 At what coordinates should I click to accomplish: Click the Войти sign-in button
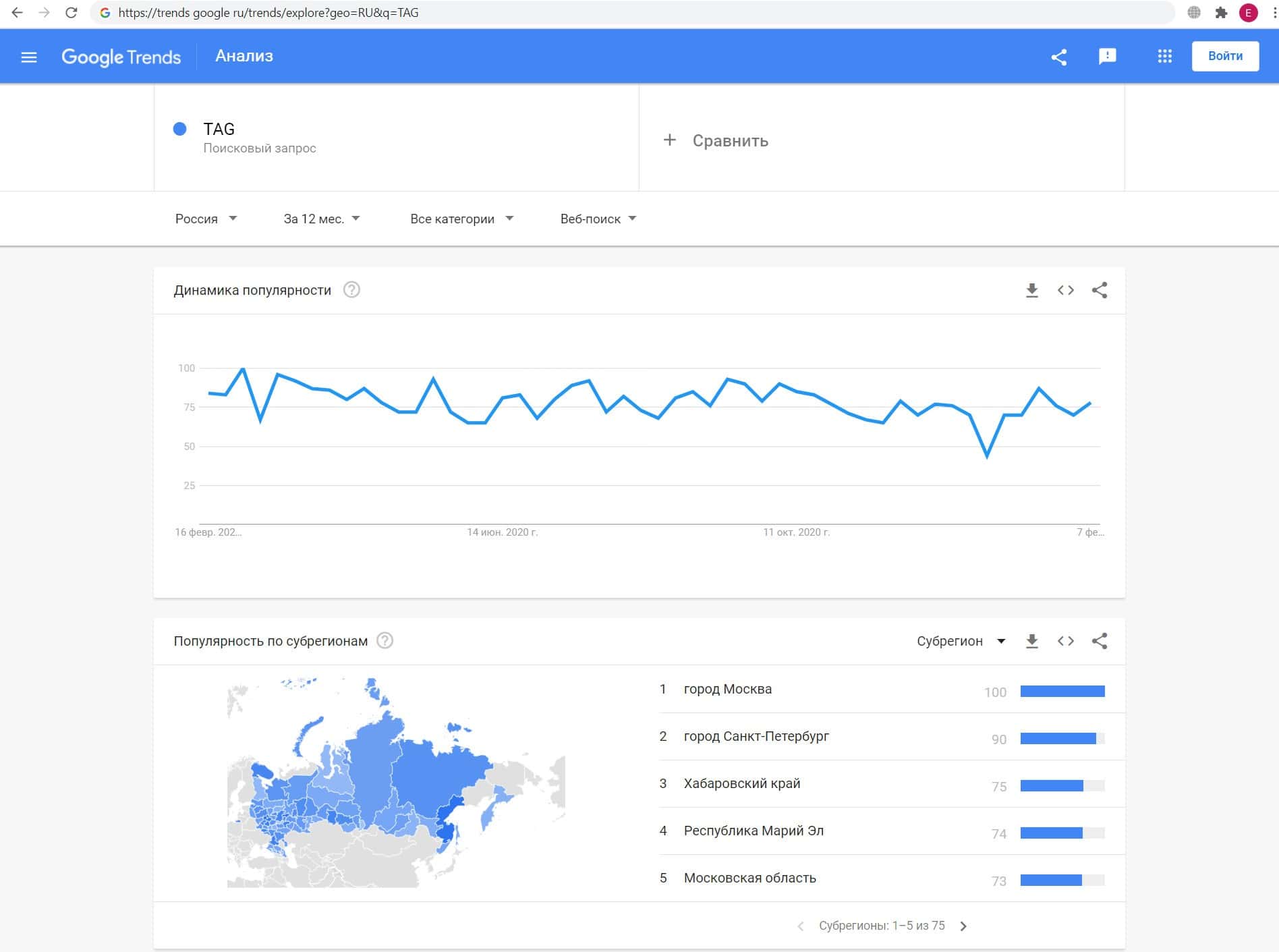pos(1225,57)
